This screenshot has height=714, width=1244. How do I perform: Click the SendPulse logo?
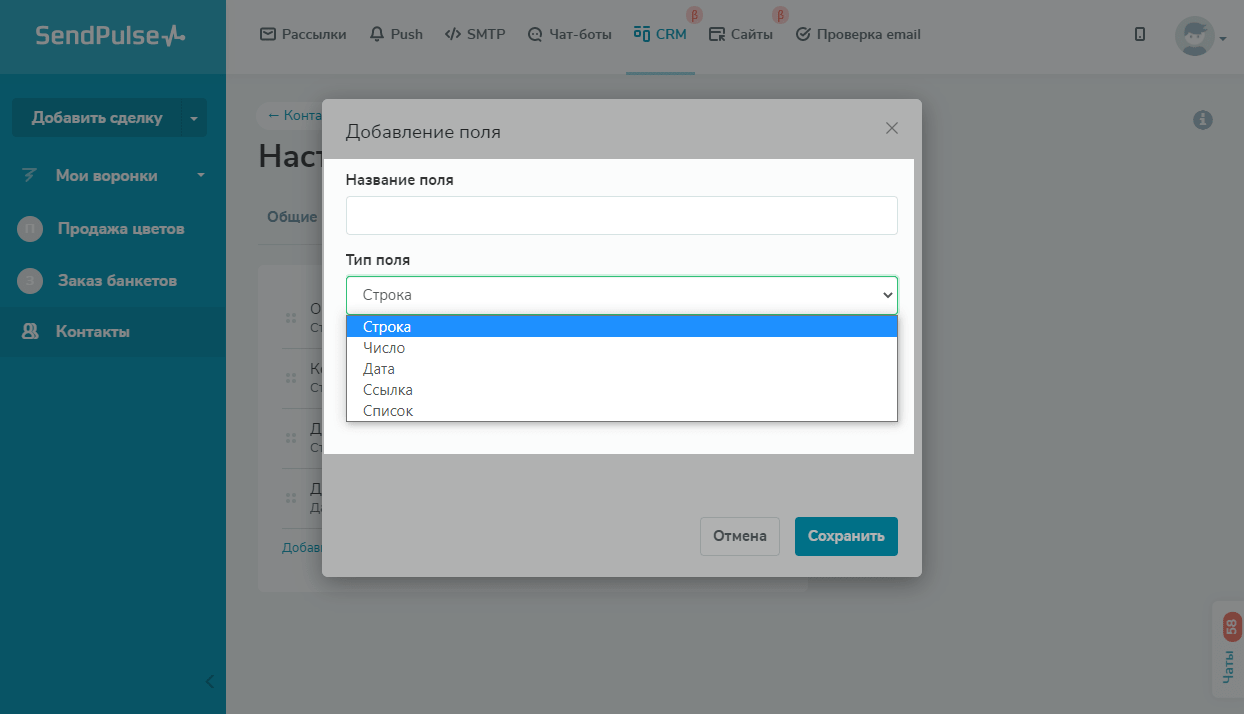110,36
